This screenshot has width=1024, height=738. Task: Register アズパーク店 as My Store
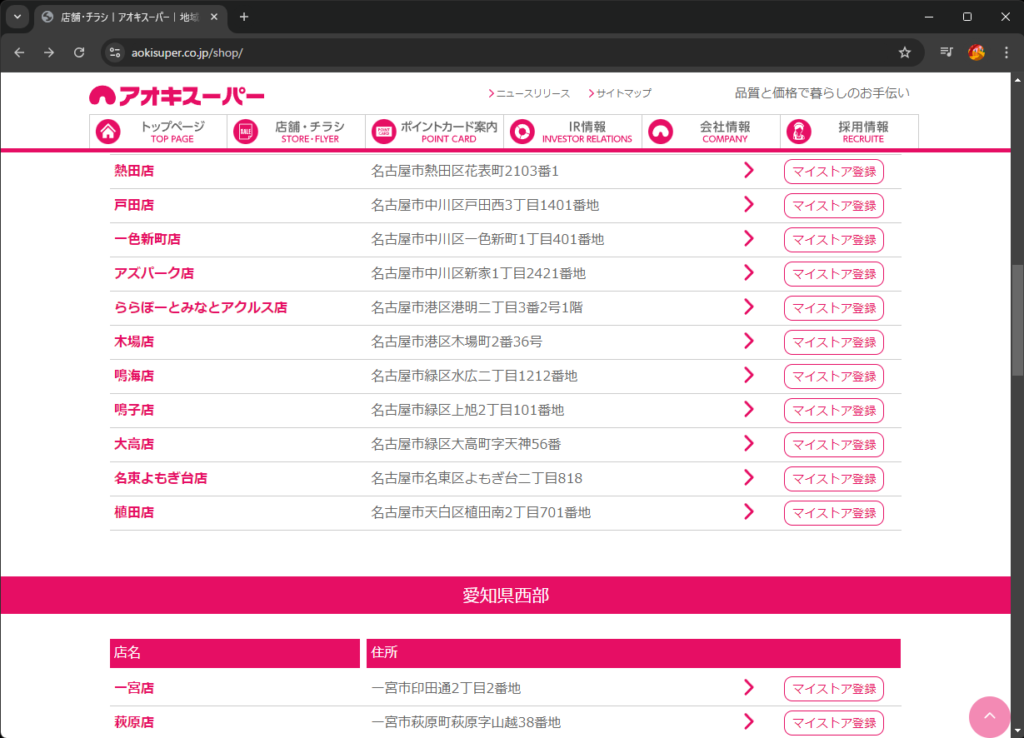(x=834, y=274)
